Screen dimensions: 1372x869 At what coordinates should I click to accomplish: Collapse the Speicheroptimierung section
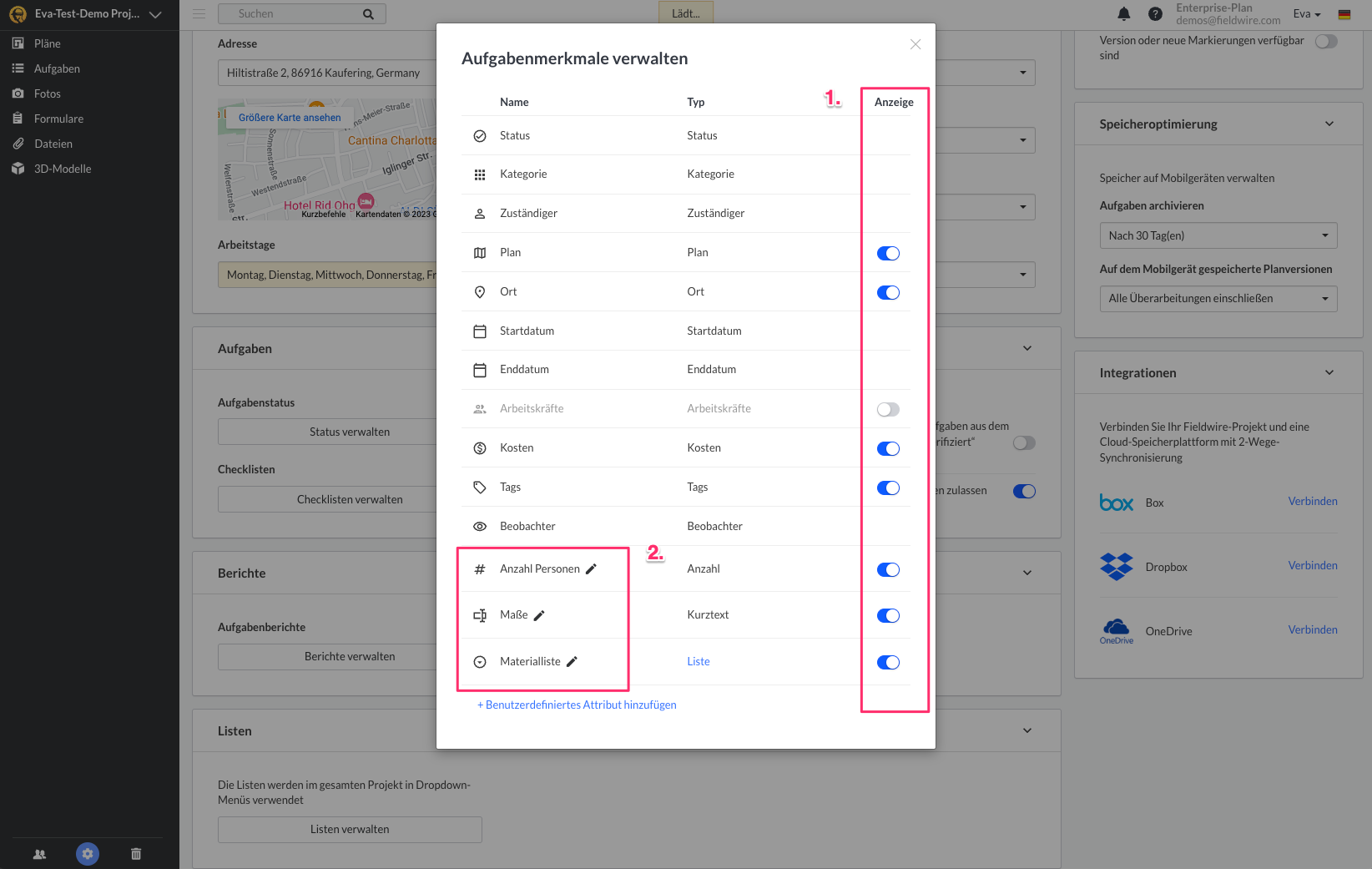pyautogui.click(x=1329, y=124)
